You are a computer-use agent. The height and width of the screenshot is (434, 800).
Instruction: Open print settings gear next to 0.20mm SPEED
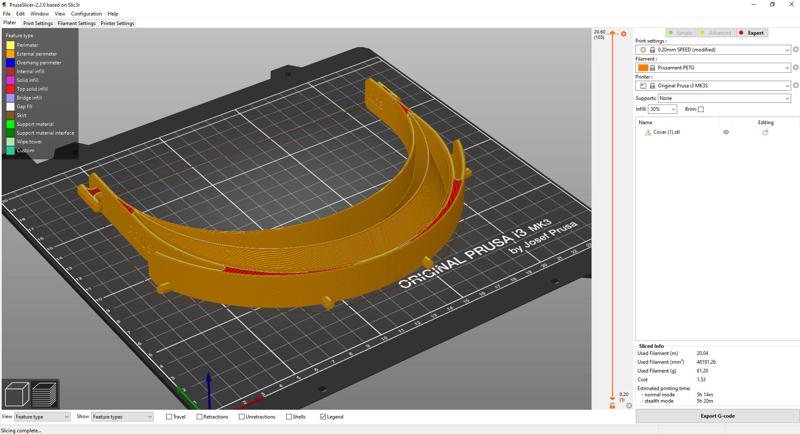pos(795,49)
